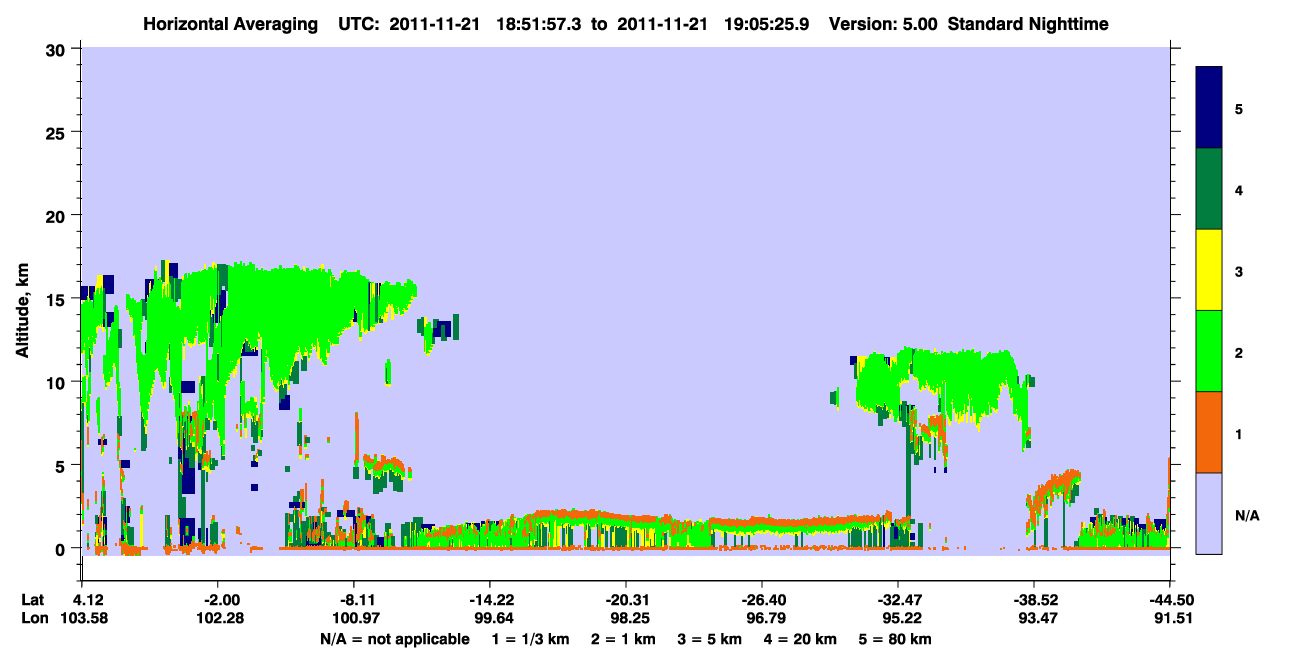Click legend text 'N/A = not applicable'

coord(394,639)
